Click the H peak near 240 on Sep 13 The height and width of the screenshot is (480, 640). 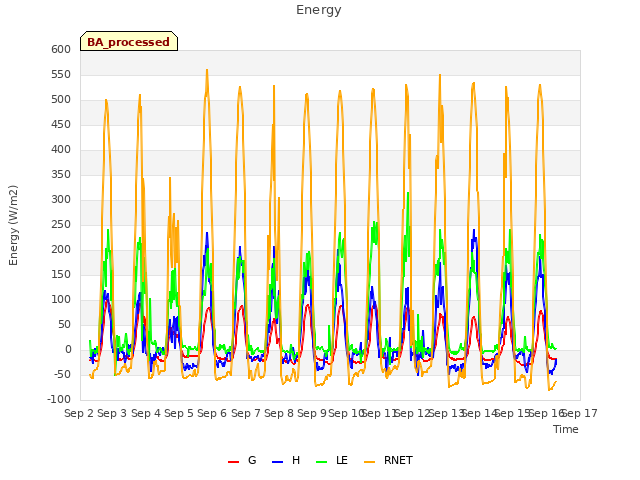pos(474,230)
